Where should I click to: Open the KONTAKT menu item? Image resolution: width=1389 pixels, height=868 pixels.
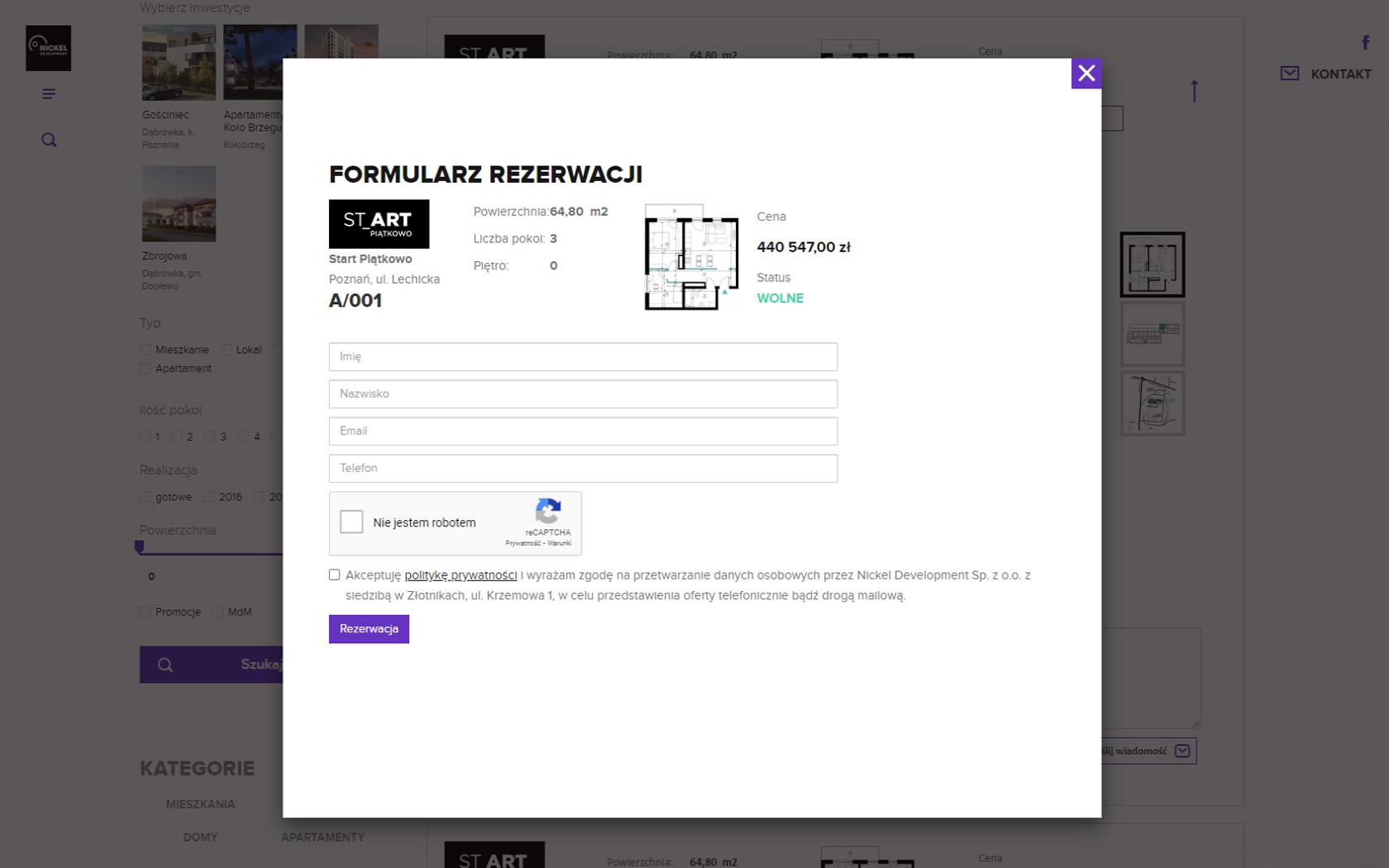tap(1340, 74)
